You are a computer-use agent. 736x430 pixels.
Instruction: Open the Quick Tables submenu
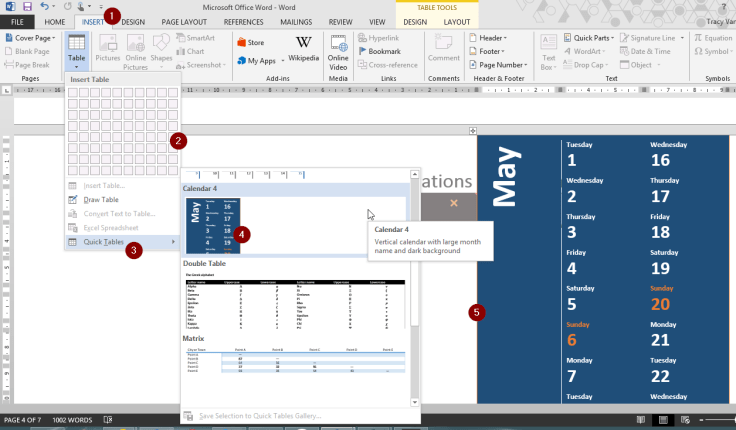(x=122, y=242)
